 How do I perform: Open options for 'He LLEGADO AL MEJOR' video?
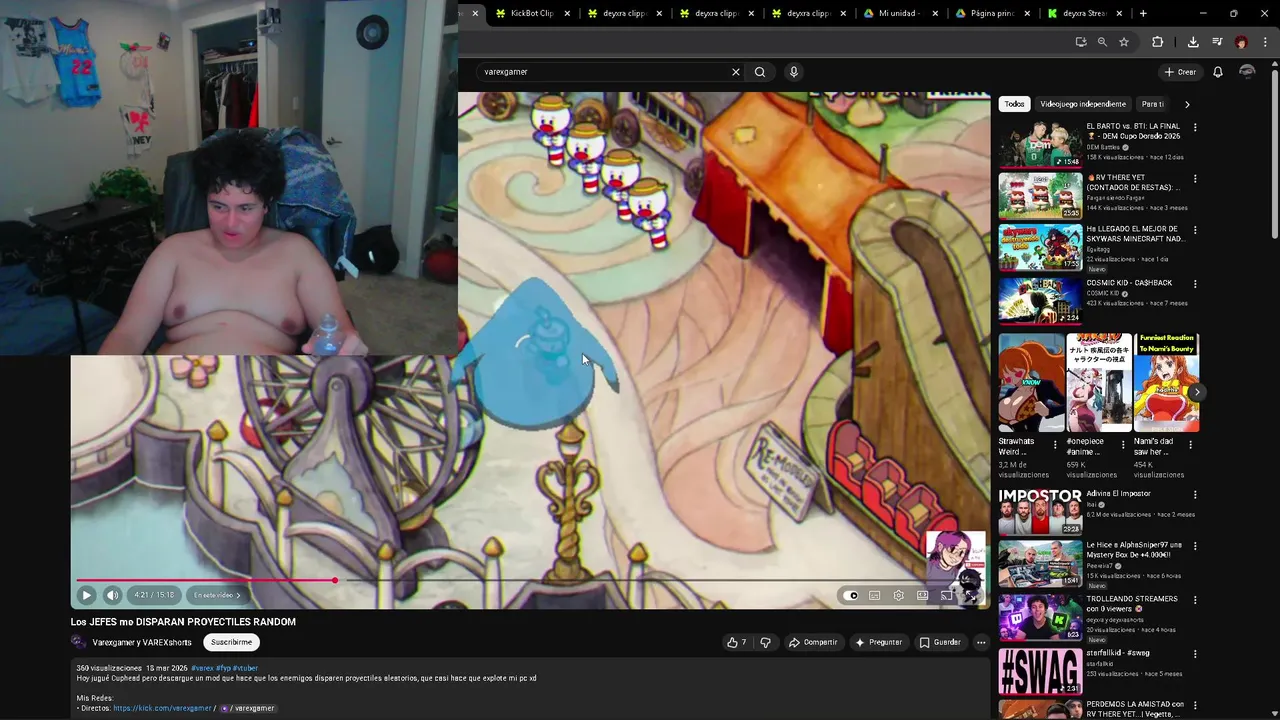click(1195, 231)
